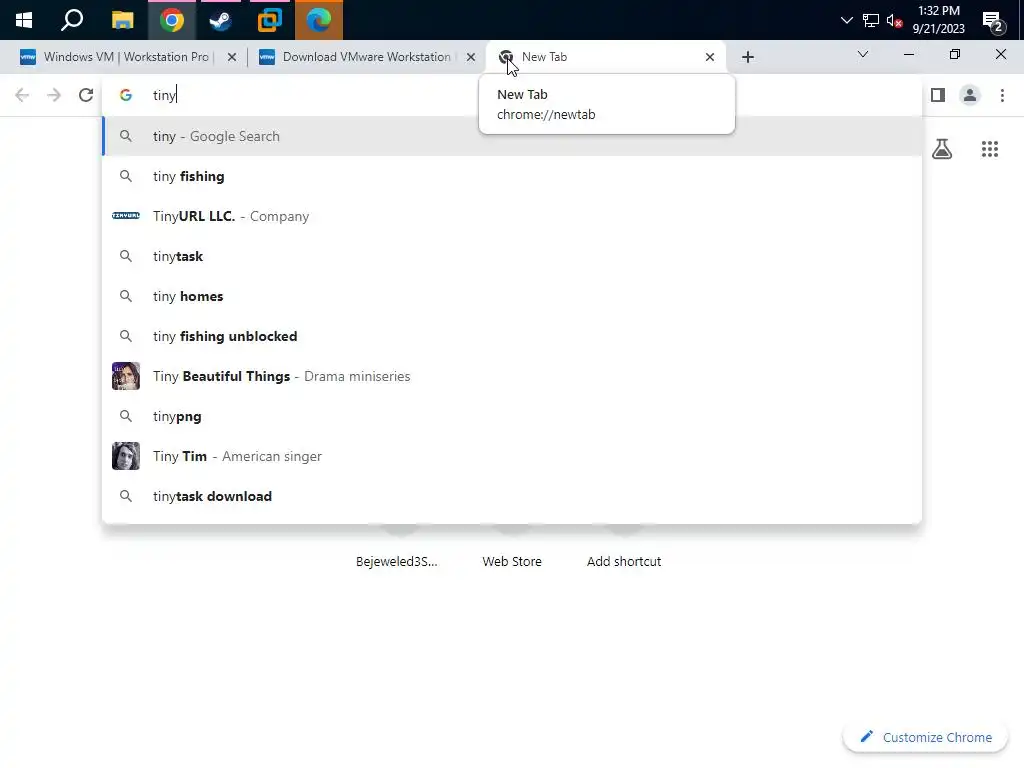
Task: Choose the "tinypng" suggestion
Action: [512, 417]
